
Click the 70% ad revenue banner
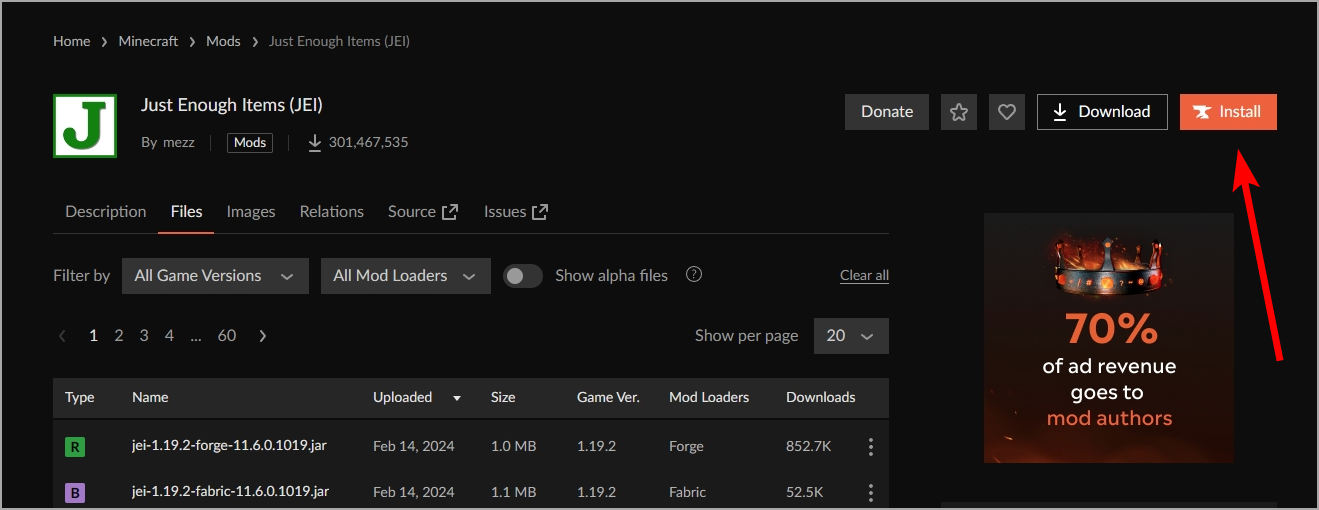1109,338
